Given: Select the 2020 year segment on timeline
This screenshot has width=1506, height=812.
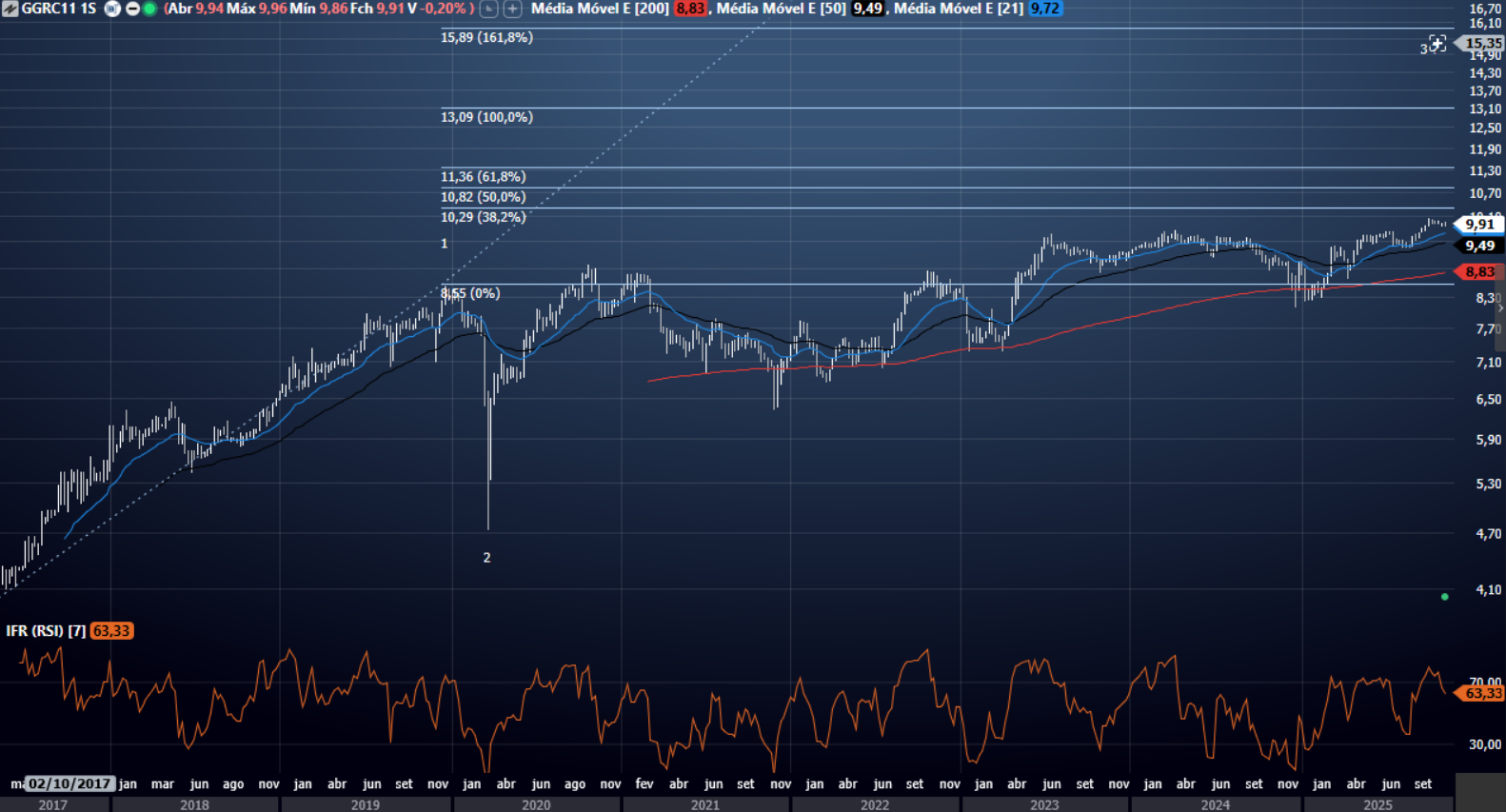Looking at the screenshot, I should [536, 804].
